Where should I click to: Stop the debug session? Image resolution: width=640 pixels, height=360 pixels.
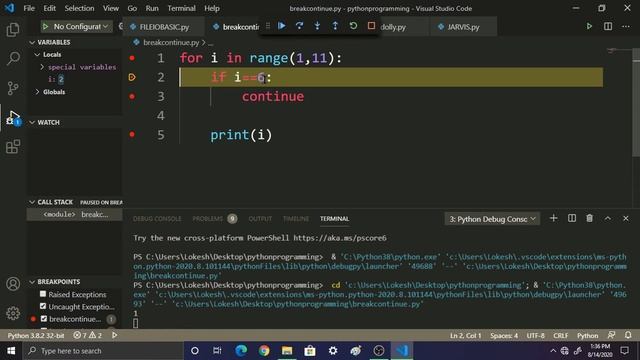pos(371,26)
